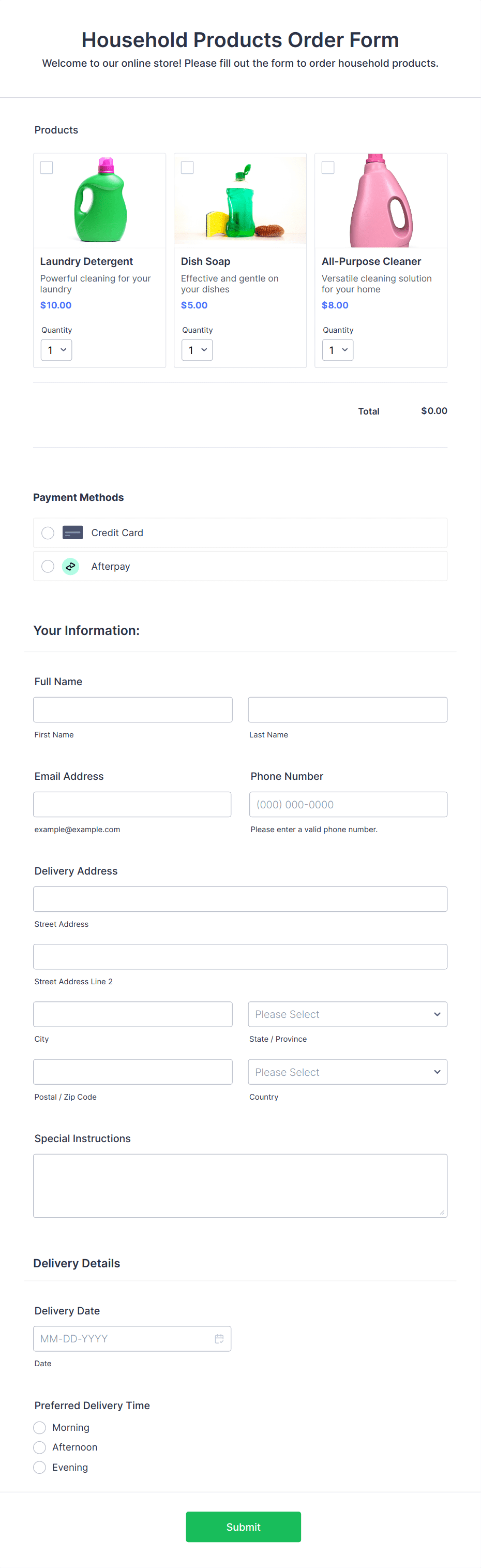
Task: Check the Laundry Detergent checkbox
Action: [46, 167]
